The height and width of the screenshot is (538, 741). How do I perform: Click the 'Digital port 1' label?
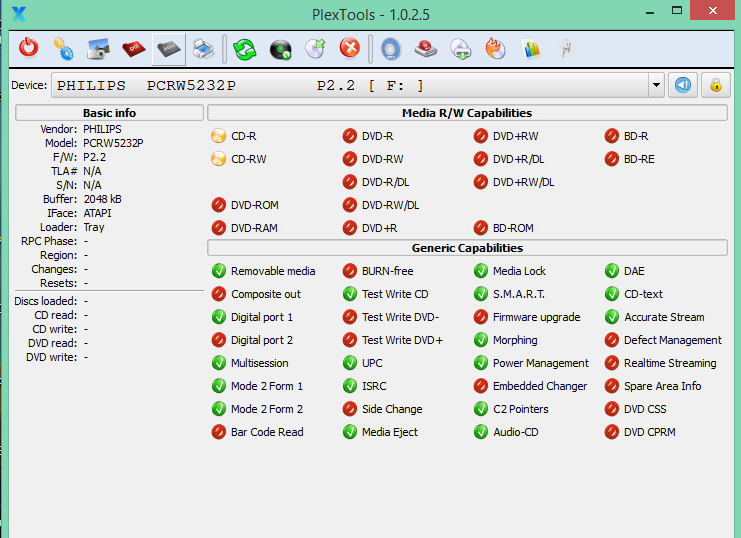(x=262, y=317)
